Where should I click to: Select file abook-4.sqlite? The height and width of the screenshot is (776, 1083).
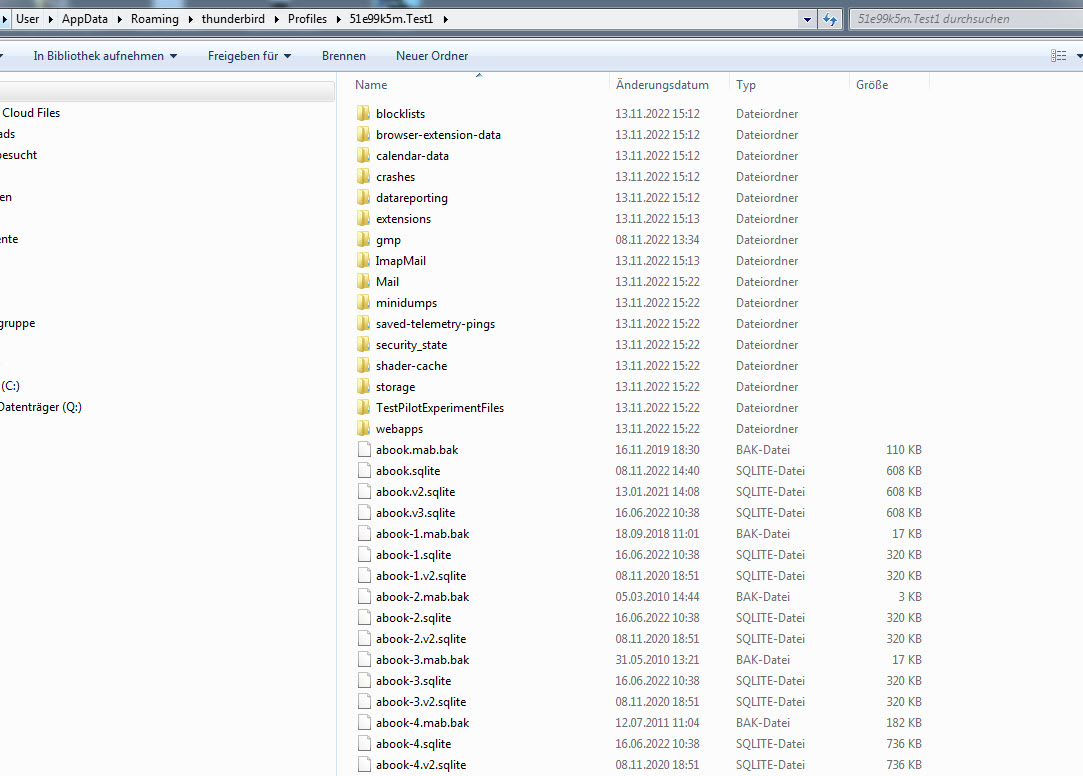click(x=413, y=744)
